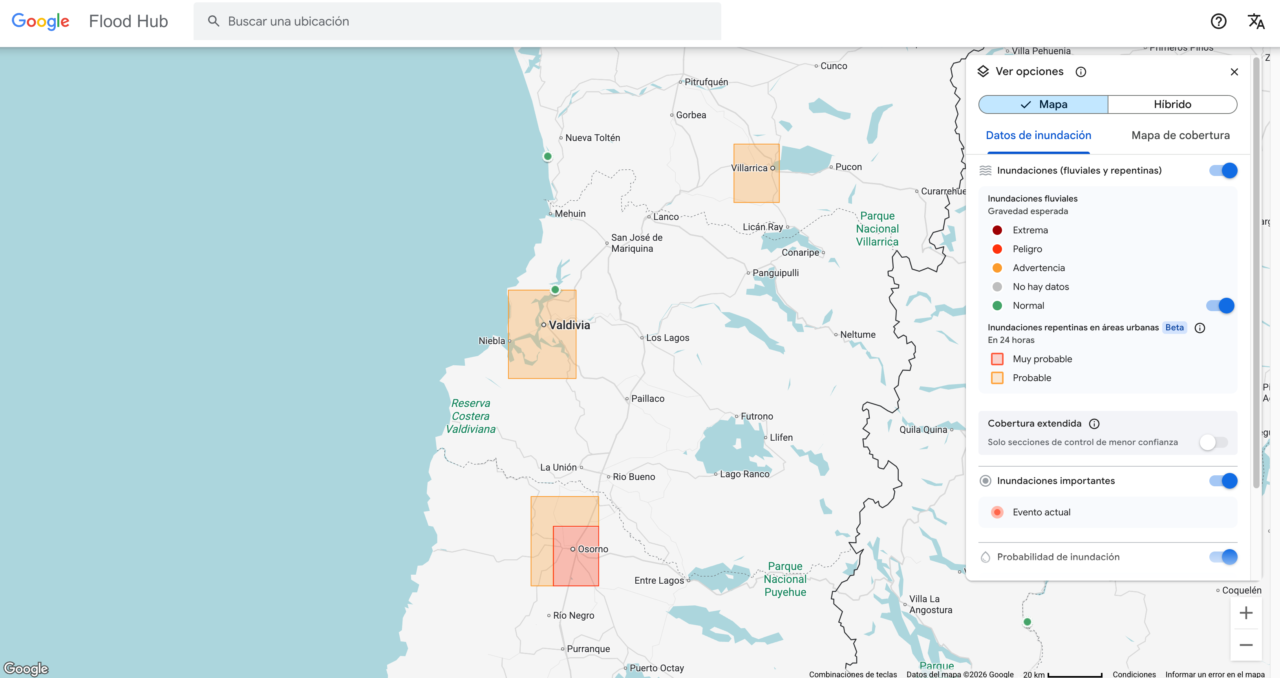Open the help question mark icon

[1218, 21]
